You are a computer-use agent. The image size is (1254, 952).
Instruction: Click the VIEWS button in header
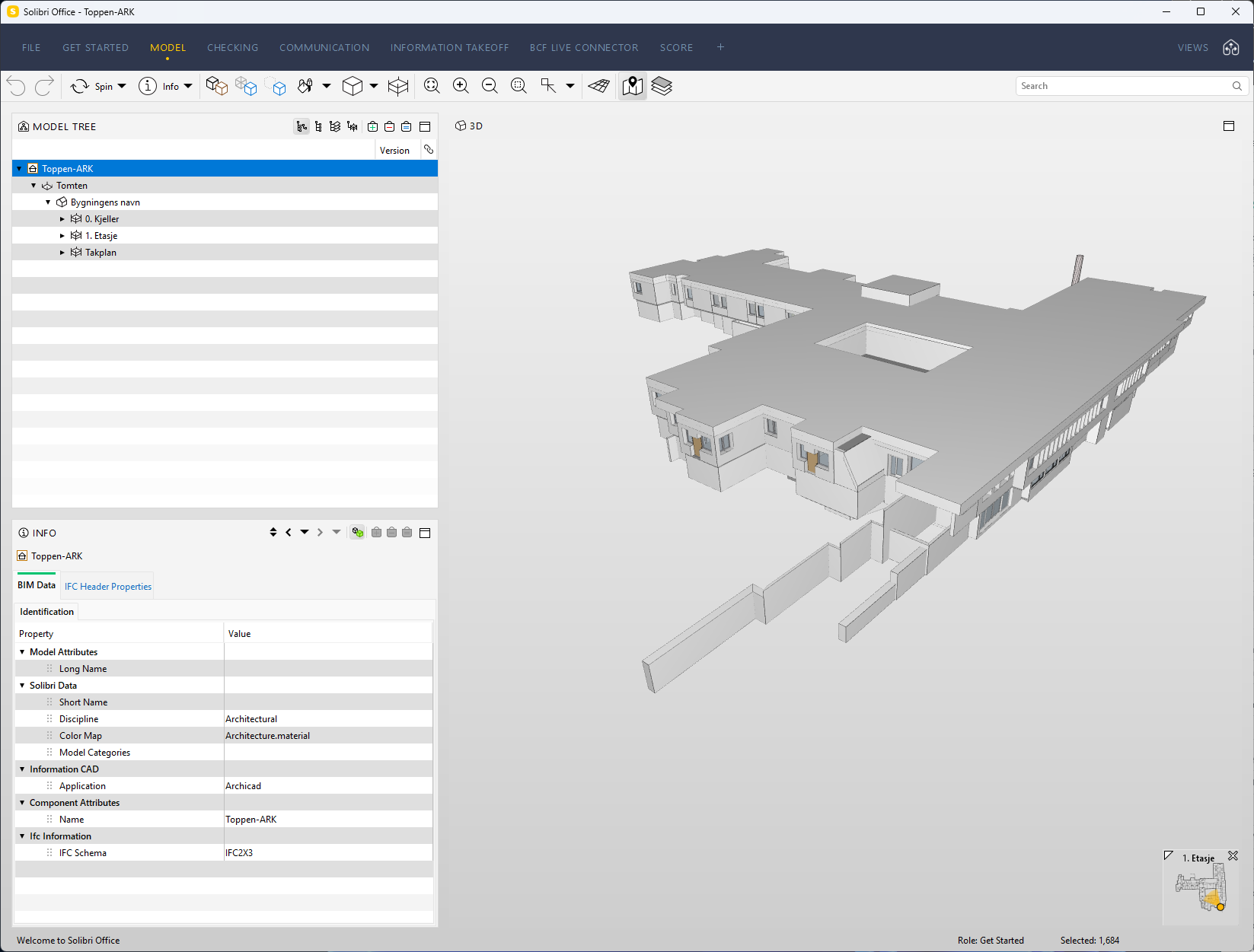pyautogui.click(x=1192, y=47)
